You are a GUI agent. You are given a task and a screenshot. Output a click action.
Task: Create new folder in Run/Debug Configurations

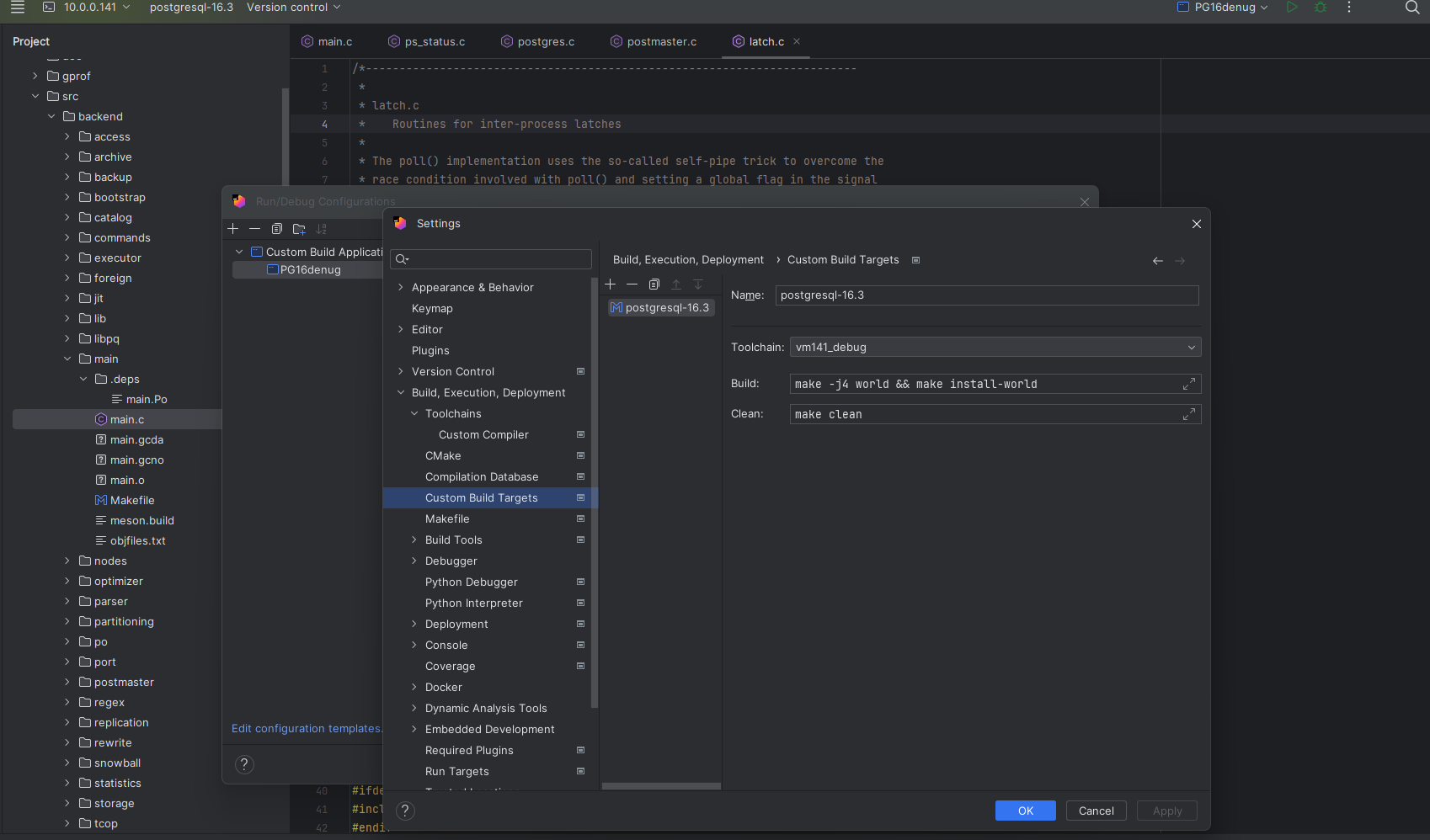point(299,229)
